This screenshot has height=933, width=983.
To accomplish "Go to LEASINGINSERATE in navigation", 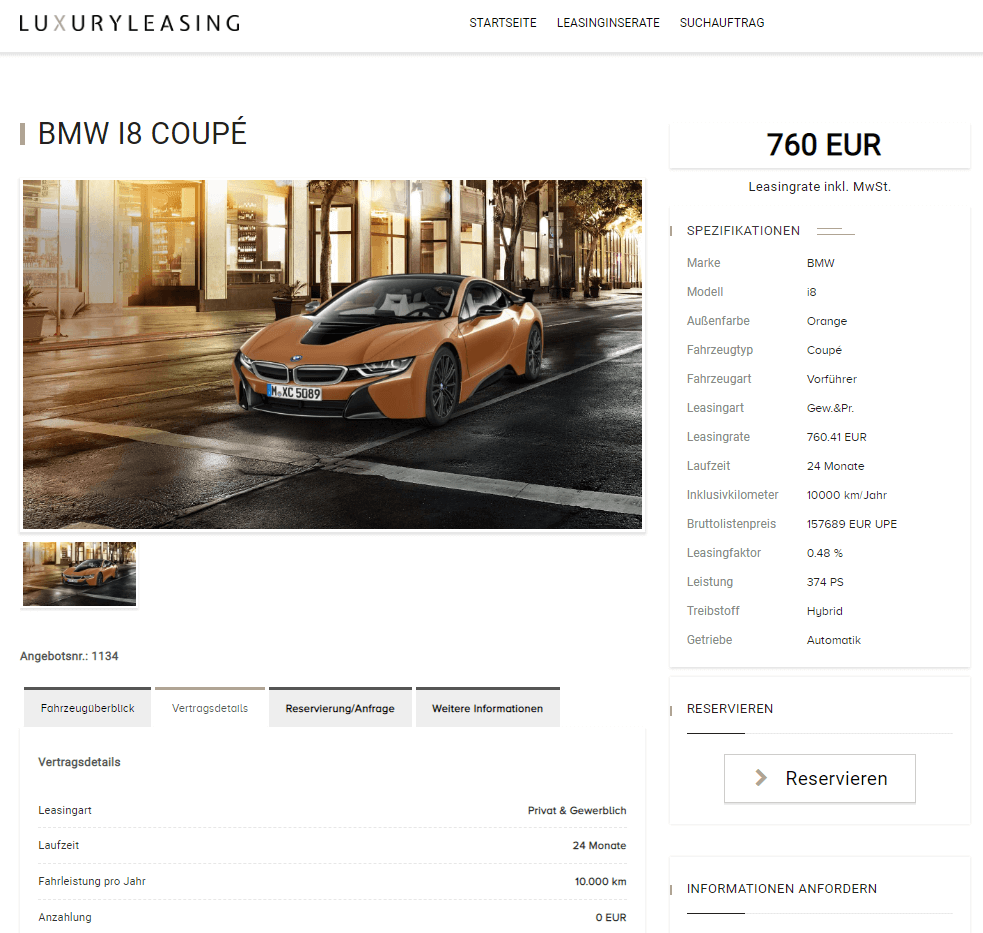I will (608, 23).
